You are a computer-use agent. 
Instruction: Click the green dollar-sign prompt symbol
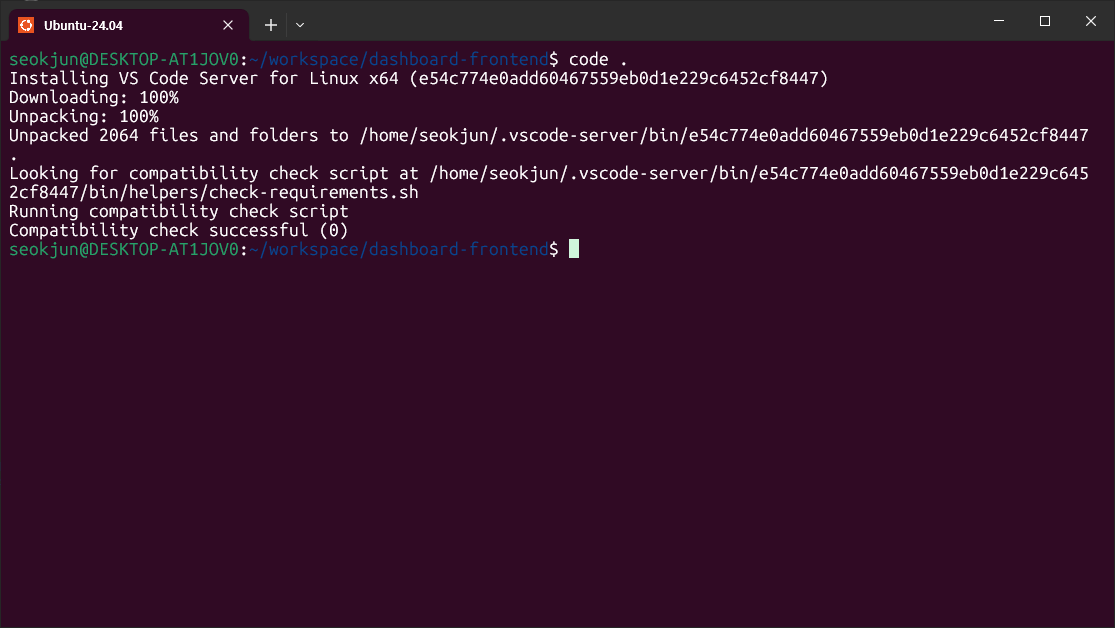point(556,249)
